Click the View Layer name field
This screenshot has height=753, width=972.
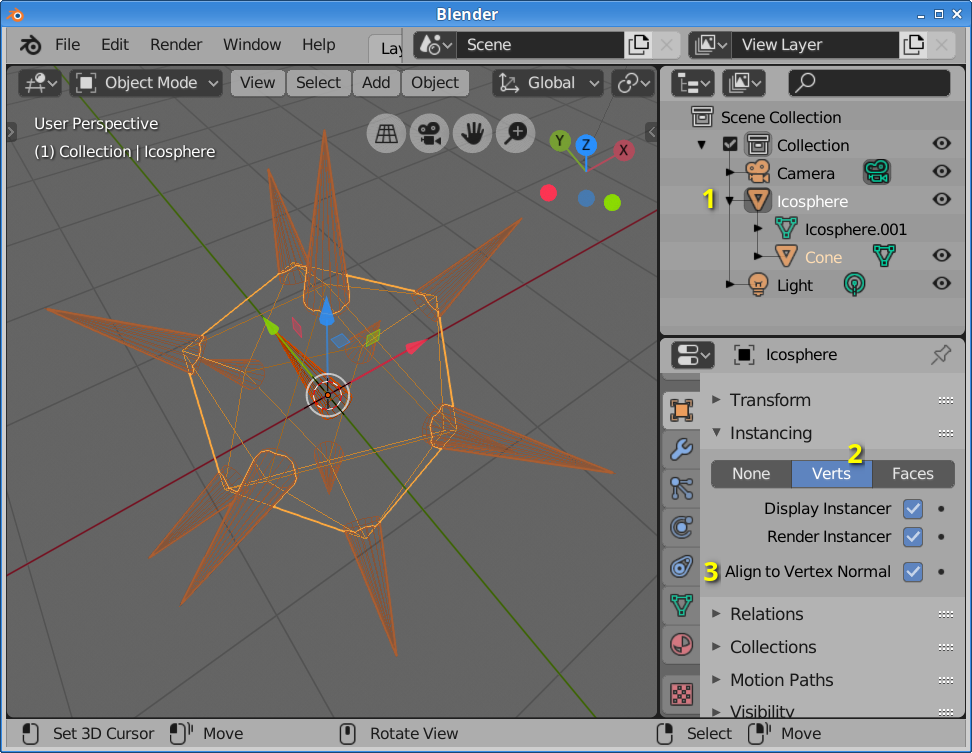(815, 45)
